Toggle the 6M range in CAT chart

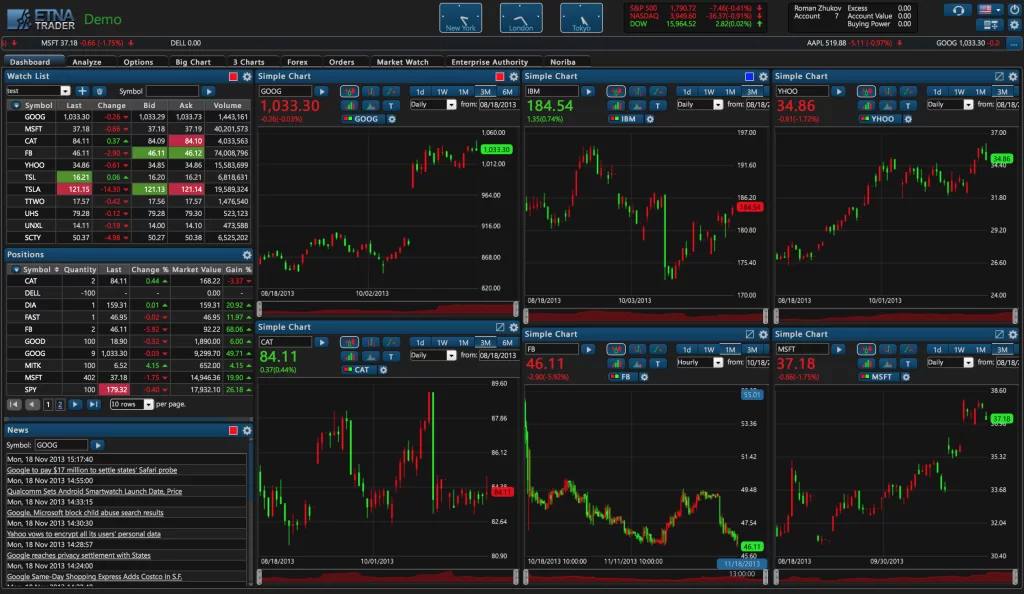tap(507, 342)
